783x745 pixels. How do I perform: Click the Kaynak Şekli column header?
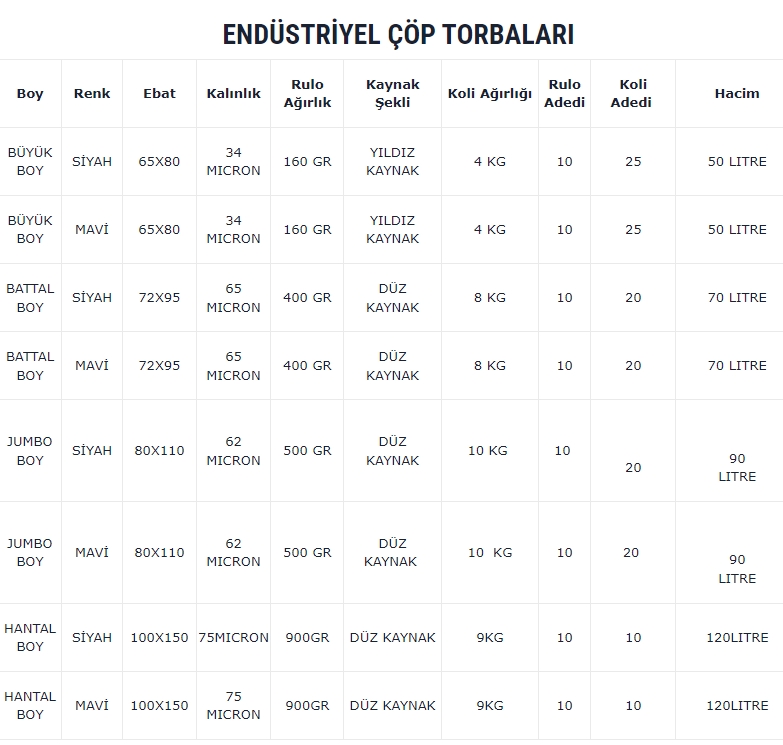pos(392,93)
